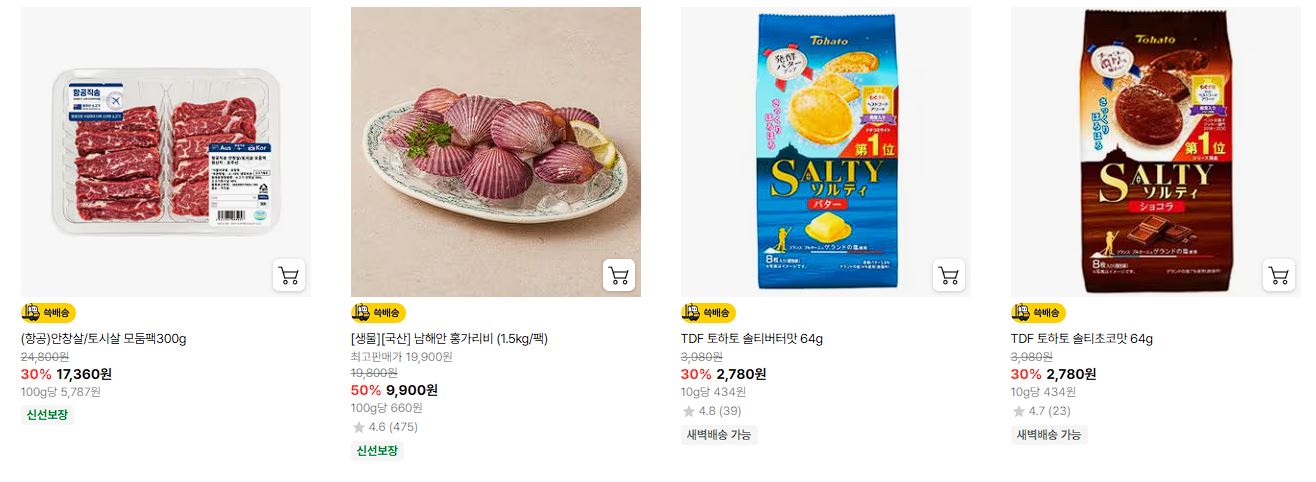Add 토하토 솔티버터맛 64g to cart

pyautogui.click(x=949, y=275)
